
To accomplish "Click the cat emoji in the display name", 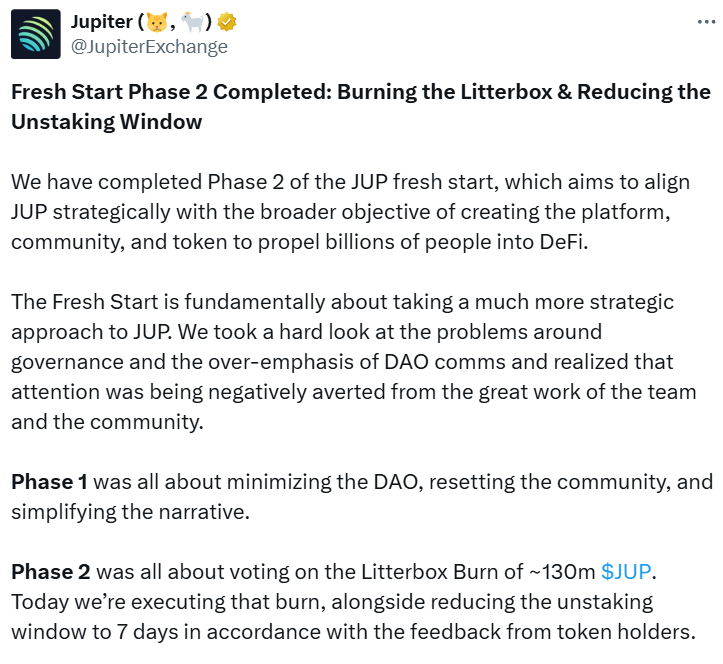I will click(156, 23).
